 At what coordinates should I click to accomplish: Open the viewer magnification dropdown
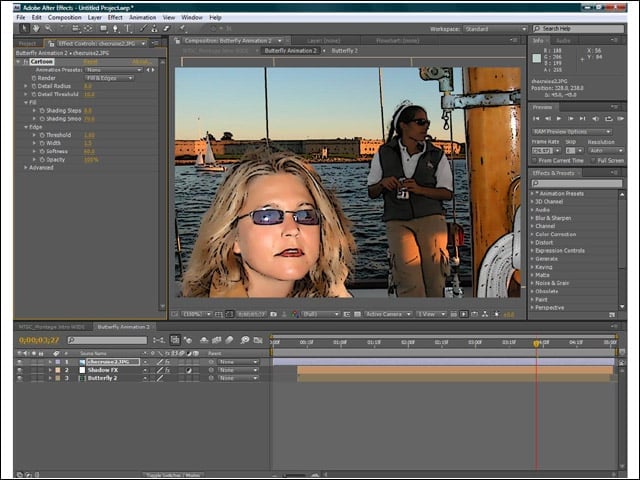point(196,314)
